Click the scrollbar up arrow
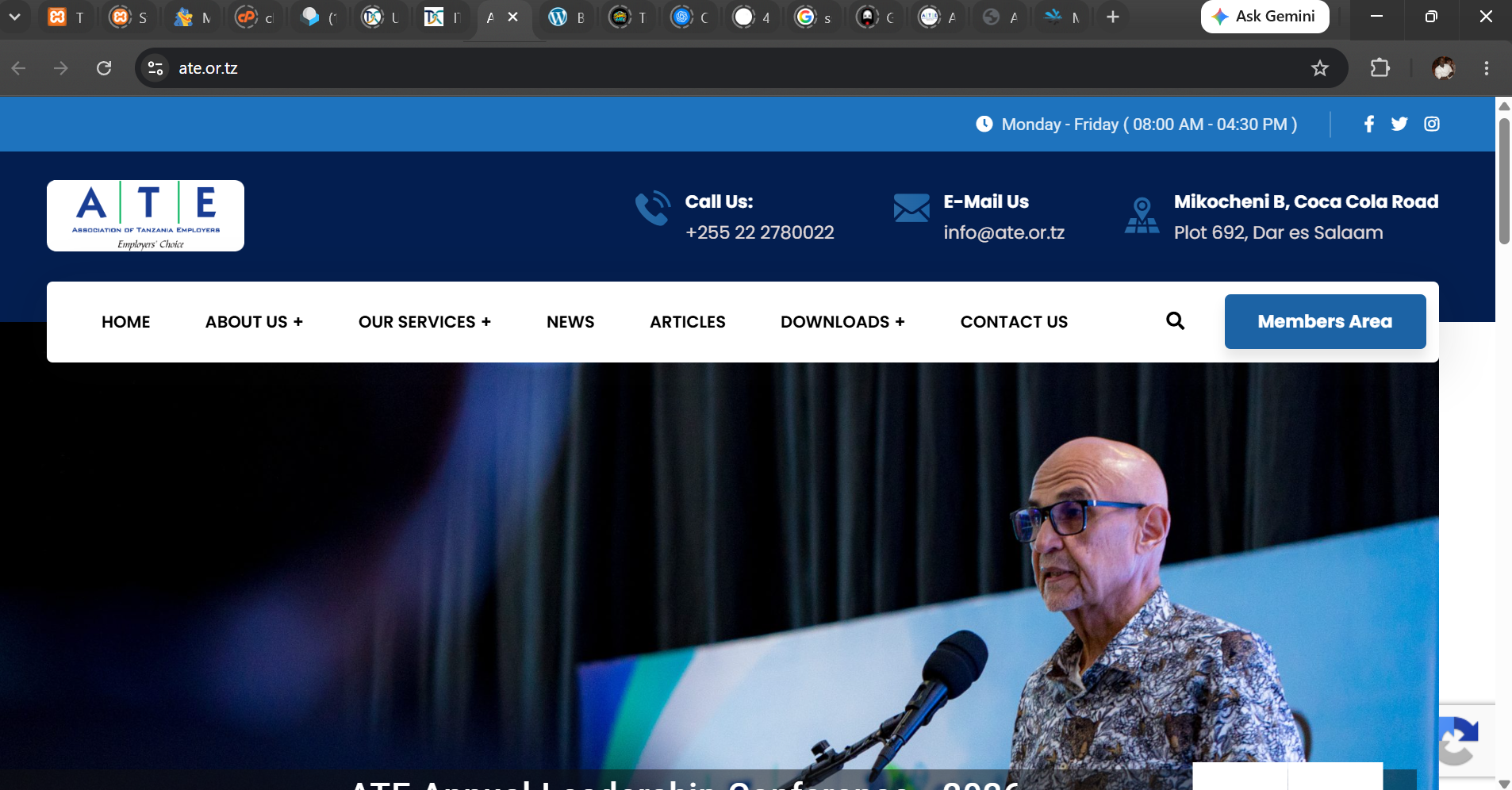 1504,105
